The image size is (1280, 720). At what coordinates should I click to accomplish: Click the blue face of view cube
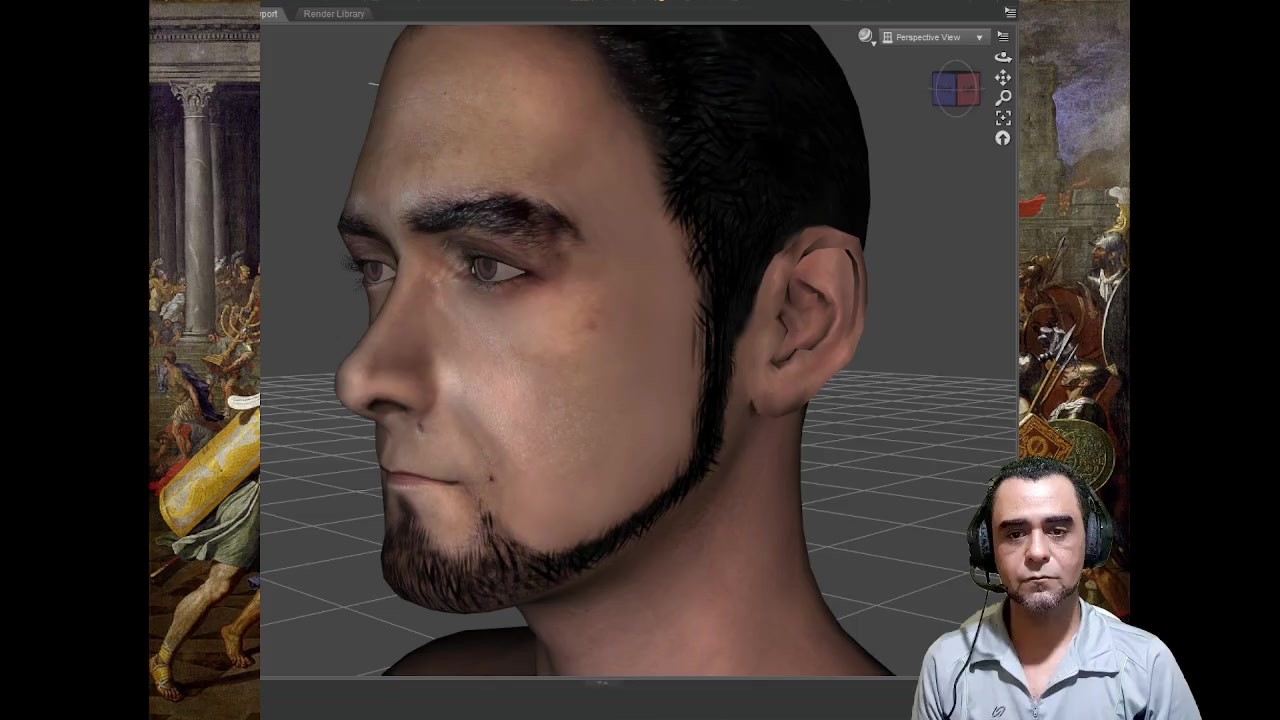pos(944,89)
